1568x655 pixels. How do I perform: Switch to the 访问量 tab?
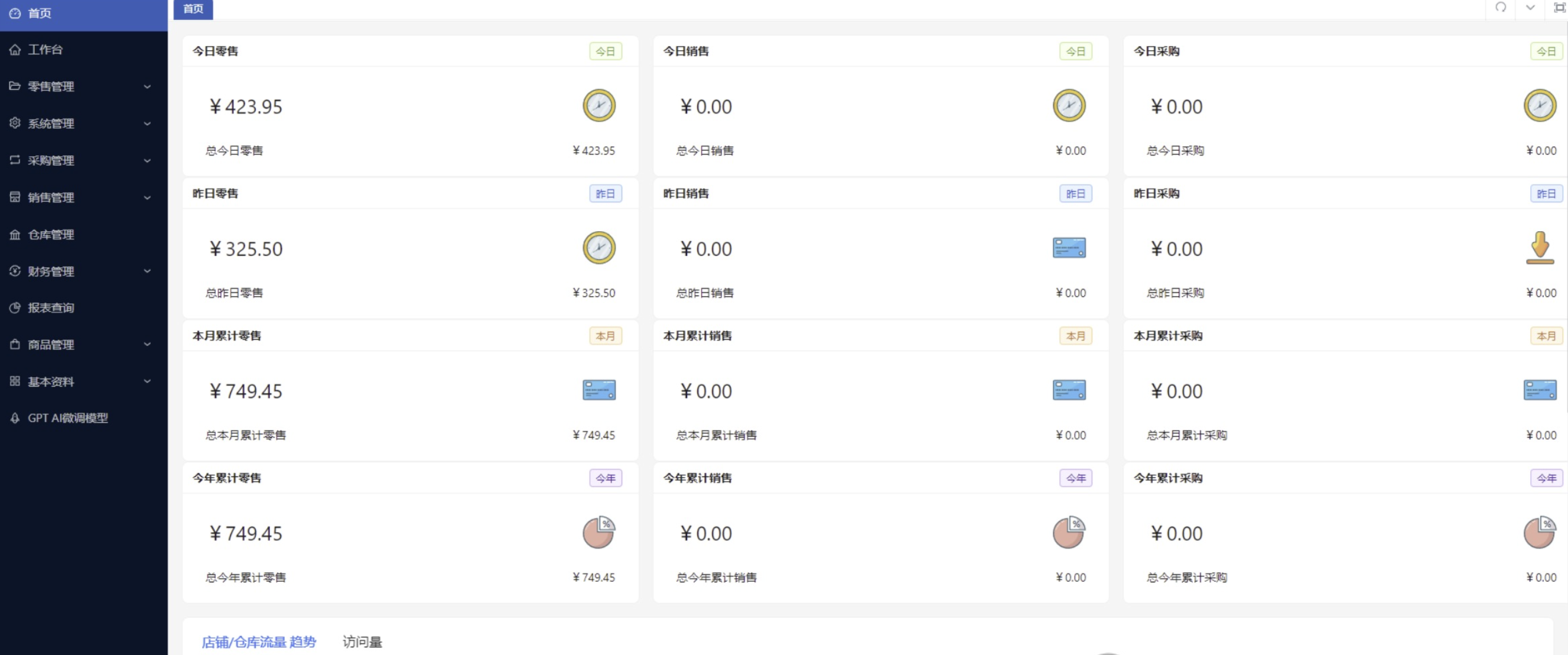(362, 641)
